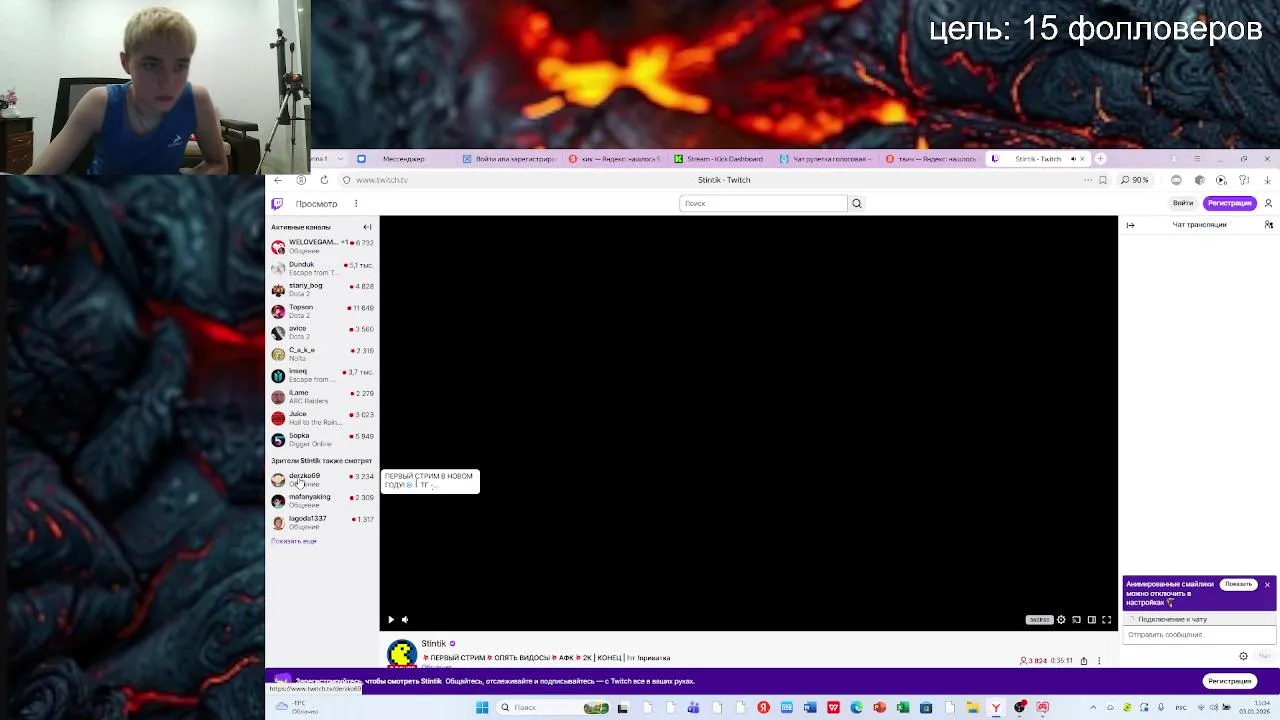Click the Войти login button
Image resolution: width=1280 pixels, height=720 pixels.
tap(1183, 203)
